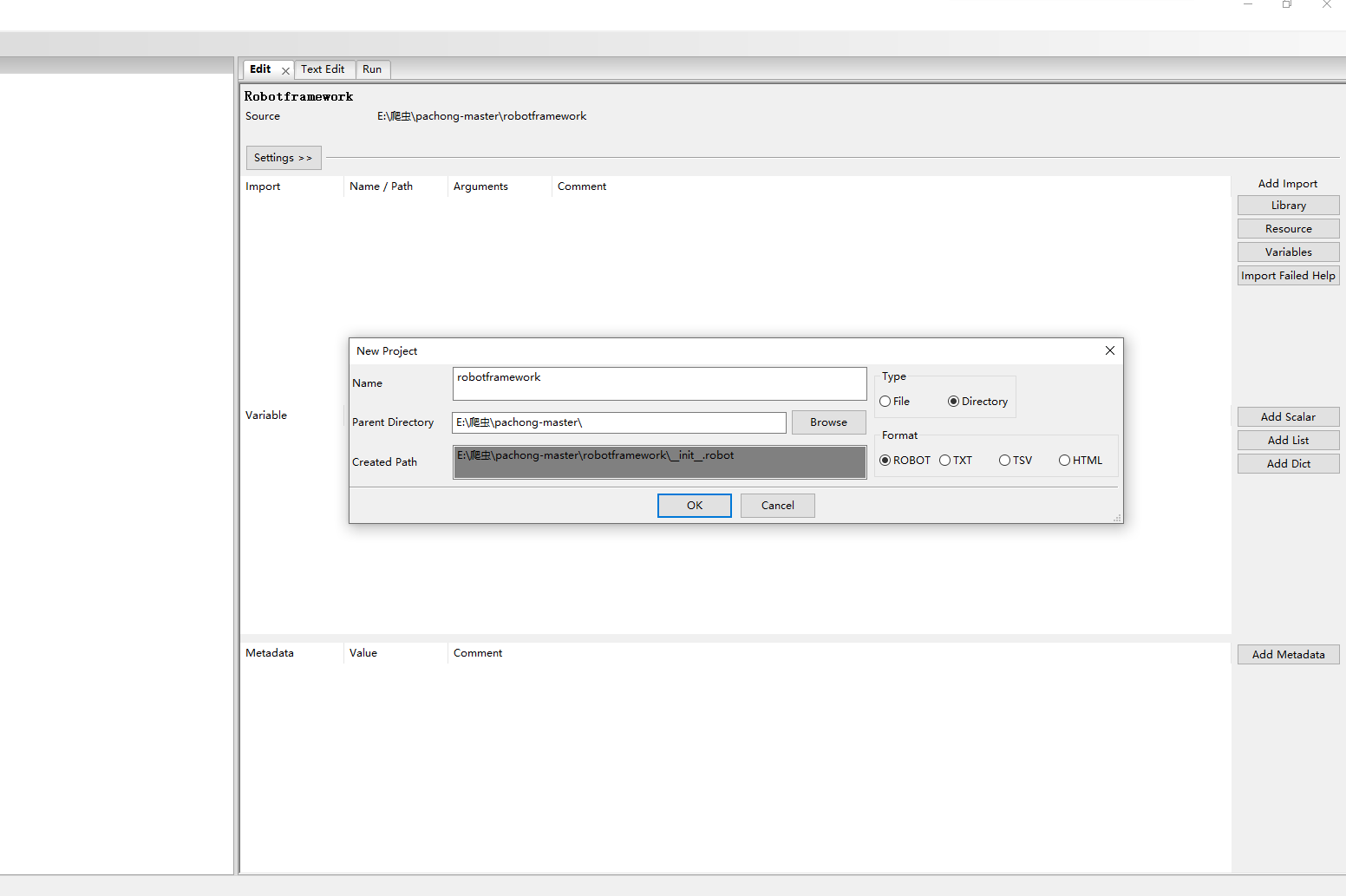Click the source path E:\爬虫\pachong-master\robotframework
Viewport: 1346px width, 896px height.
pyautogui.click(x=481, y=116)
